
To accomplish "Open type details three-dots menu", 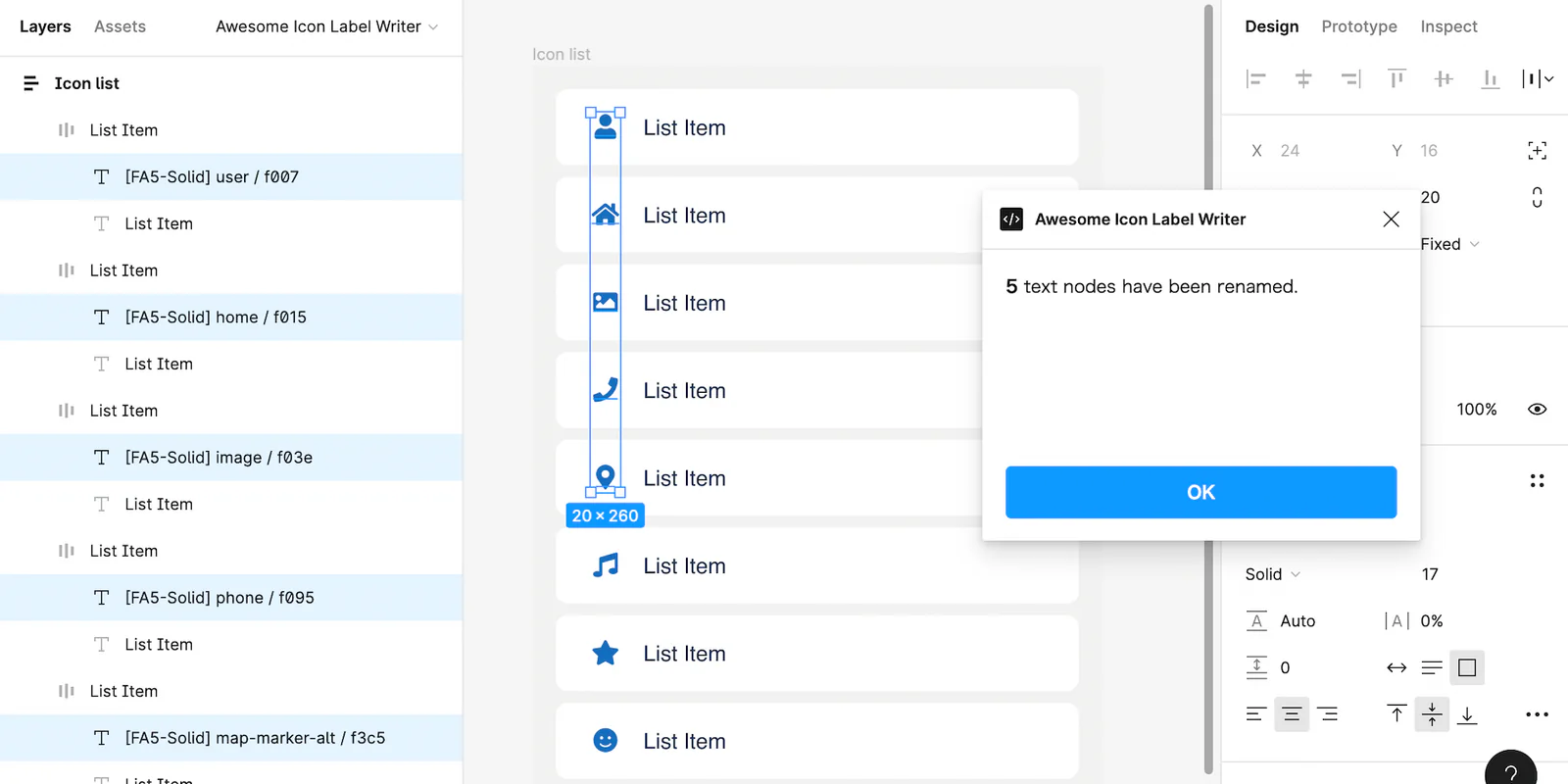I will [x=1538, y=714].
